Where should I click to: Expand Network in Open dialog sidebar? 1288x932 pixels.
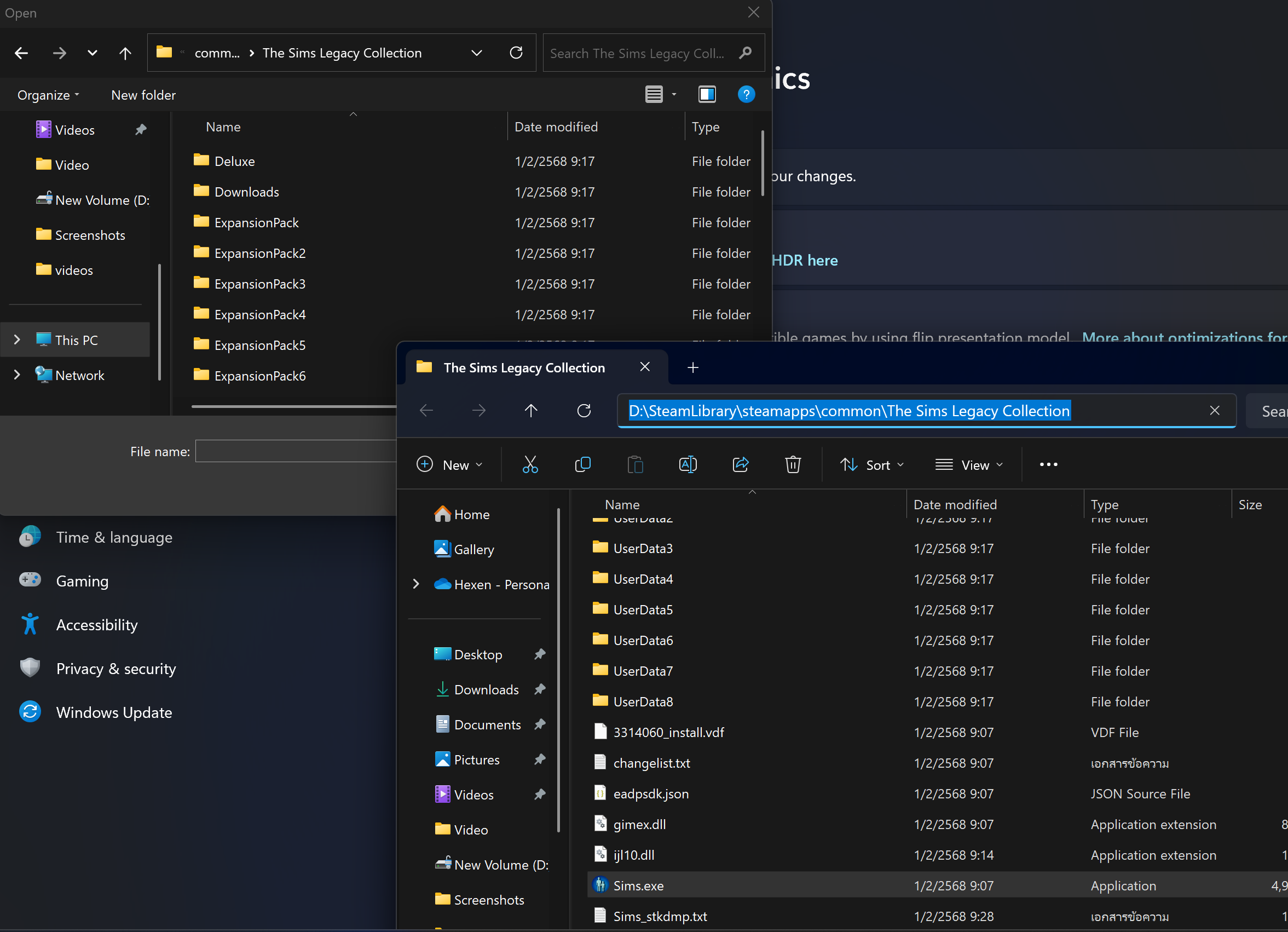pyautogui.click(x=17, y=375)
